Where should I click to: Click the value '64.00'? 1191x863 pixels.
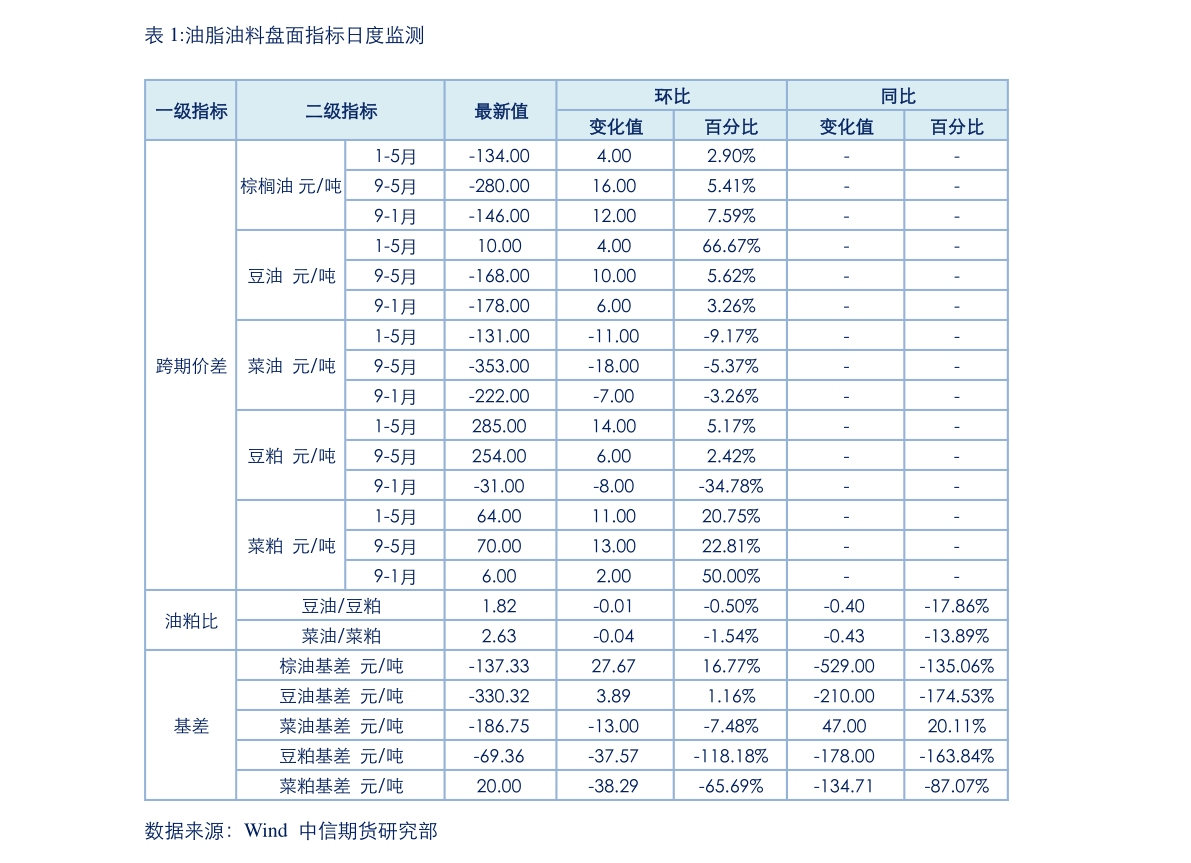499,516
